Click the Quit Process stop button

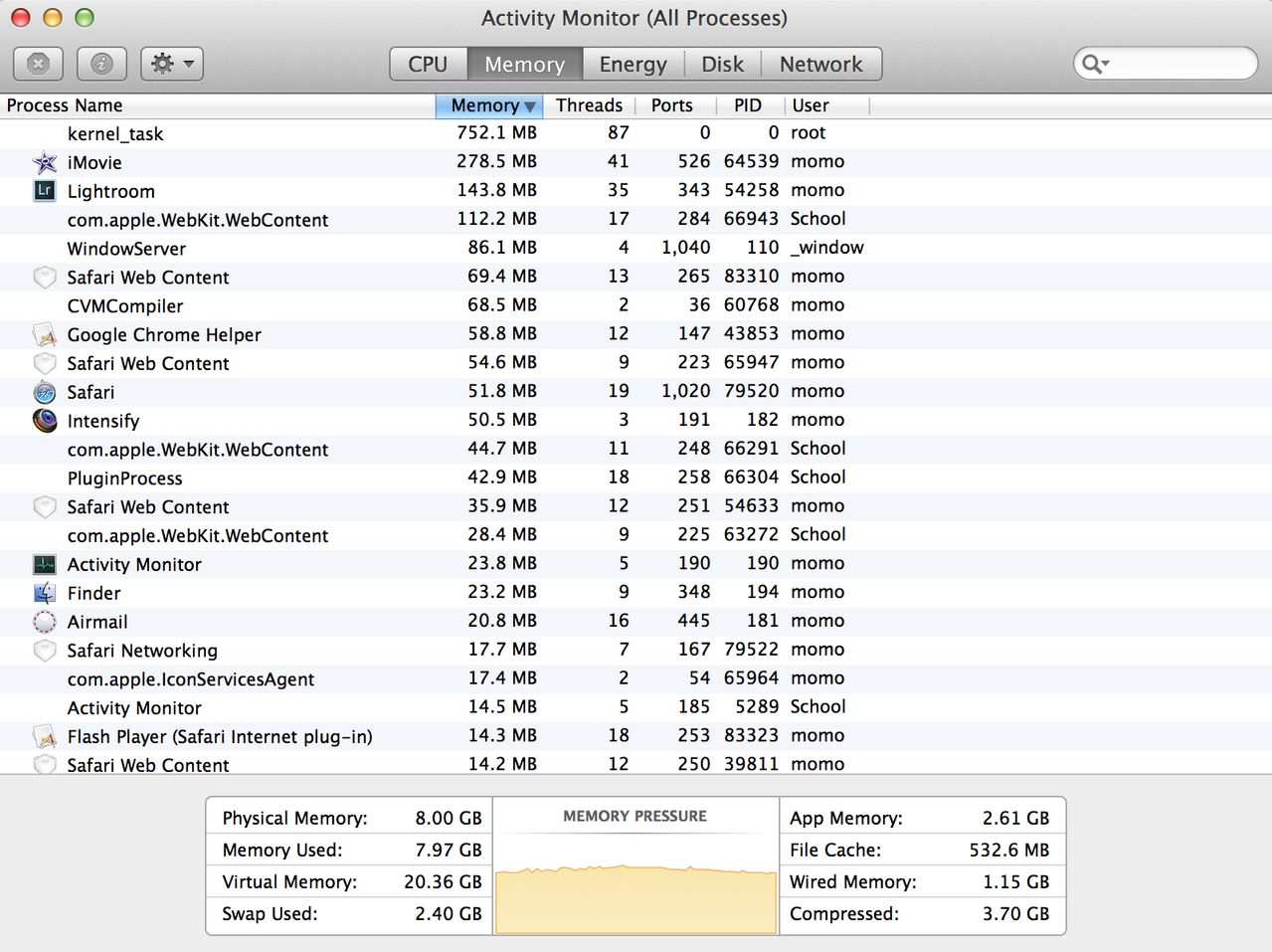(39, 65)
